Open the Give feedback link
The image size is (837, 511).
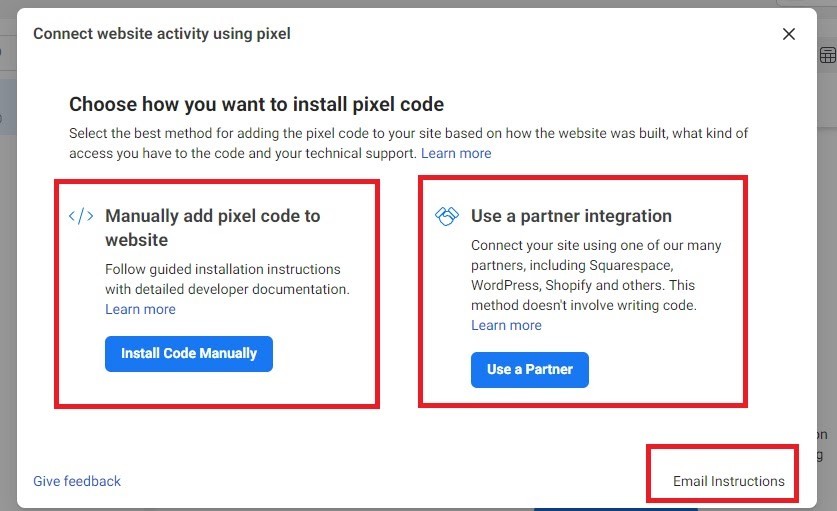pyautogui.click(x=77, y=481)
